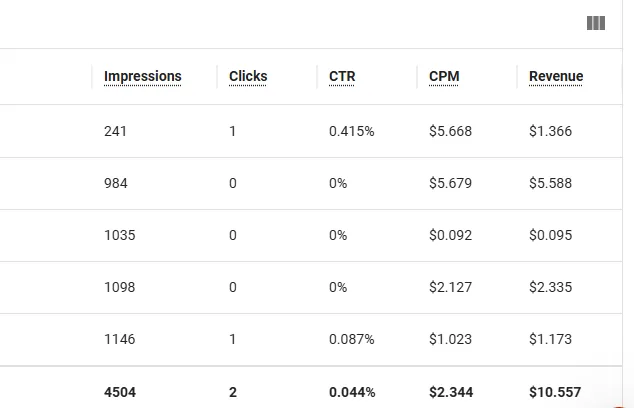Select the $1.173 revenue cell
The height and width of the screenshot is (408, 634).
point(550,339)
